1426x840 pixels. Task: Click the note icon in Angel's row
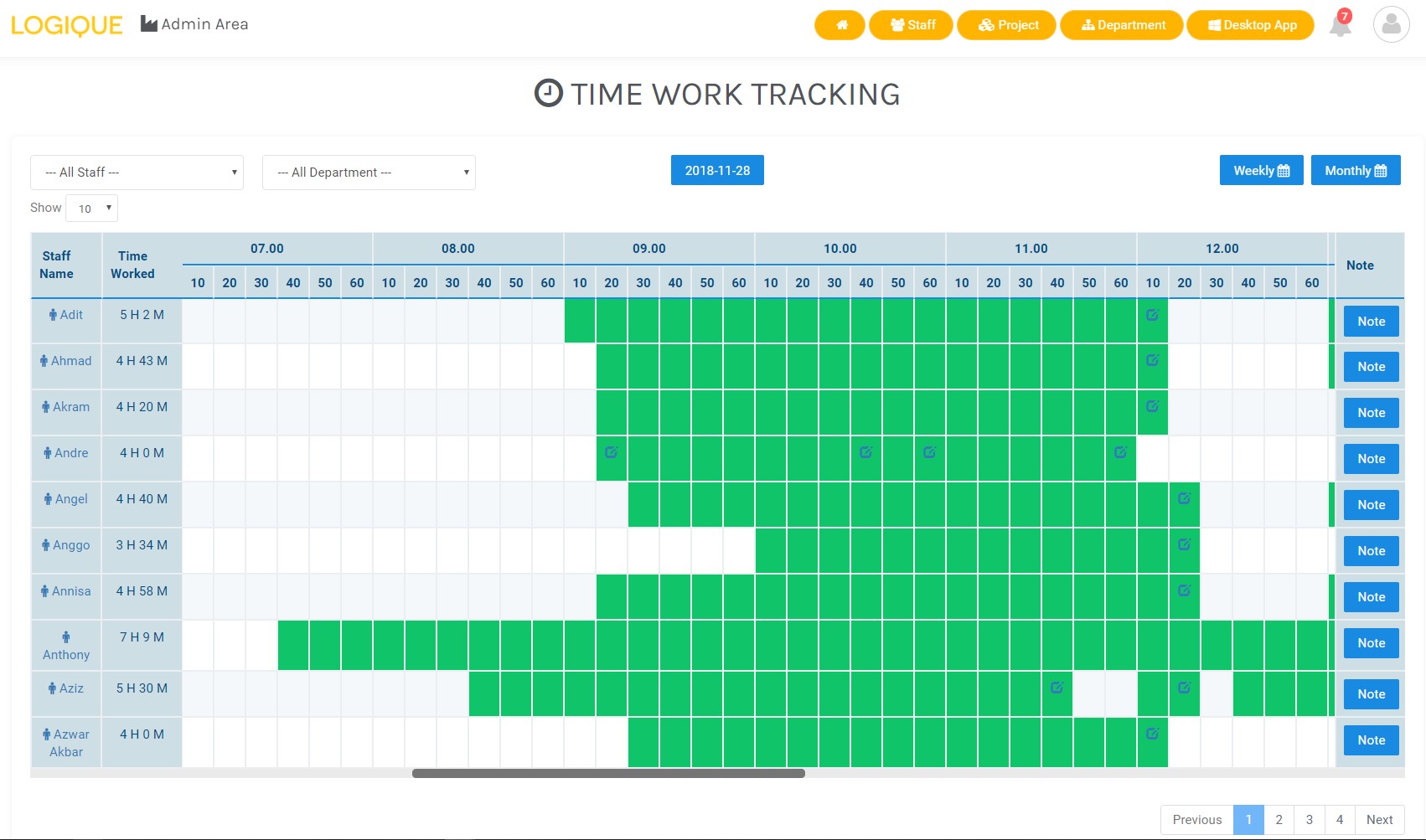(x=1184, y=498)
